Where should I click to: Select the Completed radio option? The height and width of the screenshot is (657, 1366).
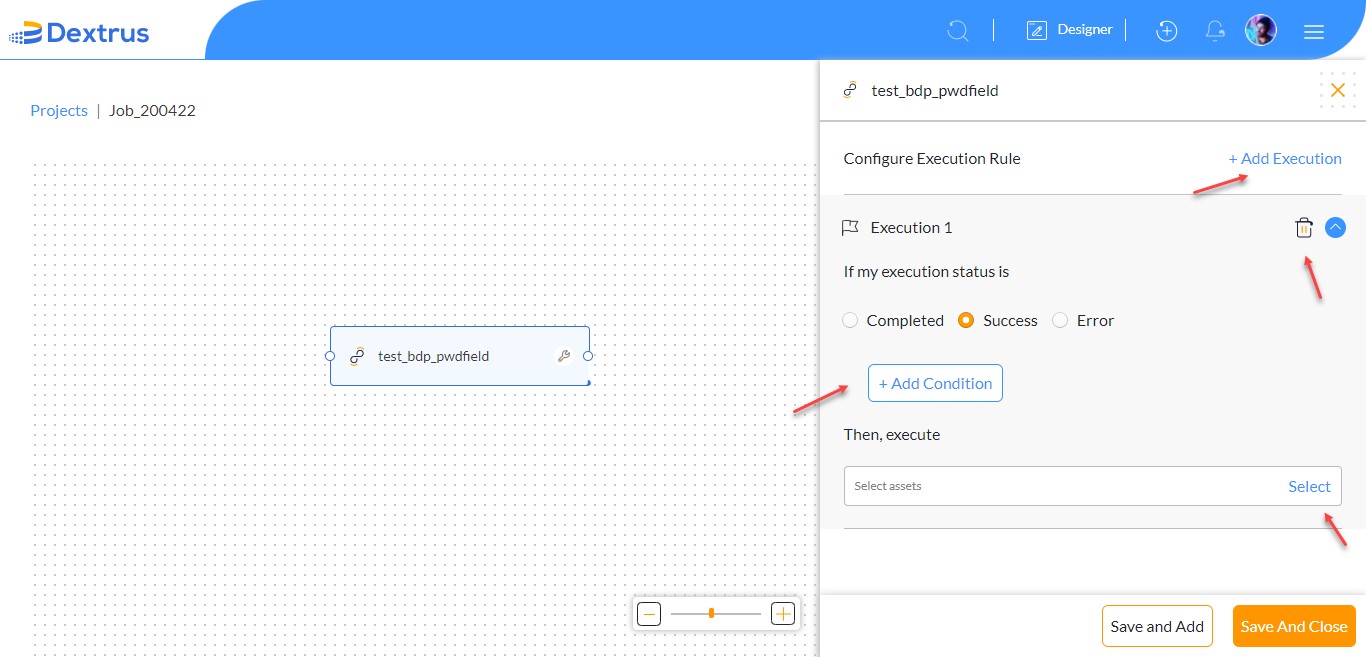[x=850, y=320]
